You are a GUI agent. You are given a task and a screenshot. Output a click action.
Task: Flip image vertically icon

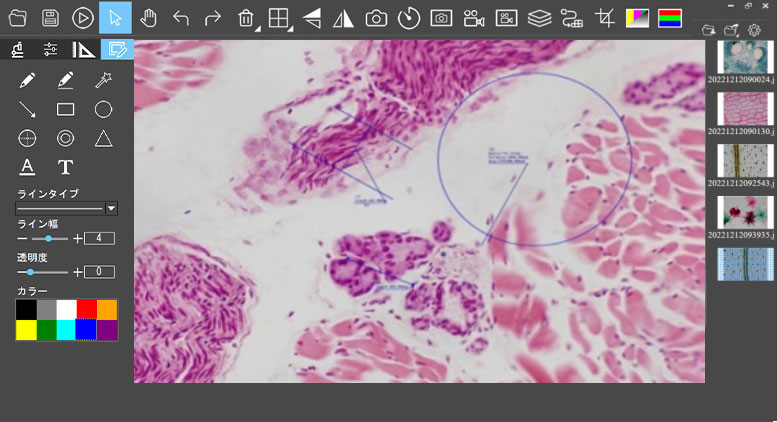(x=312, y=18)
